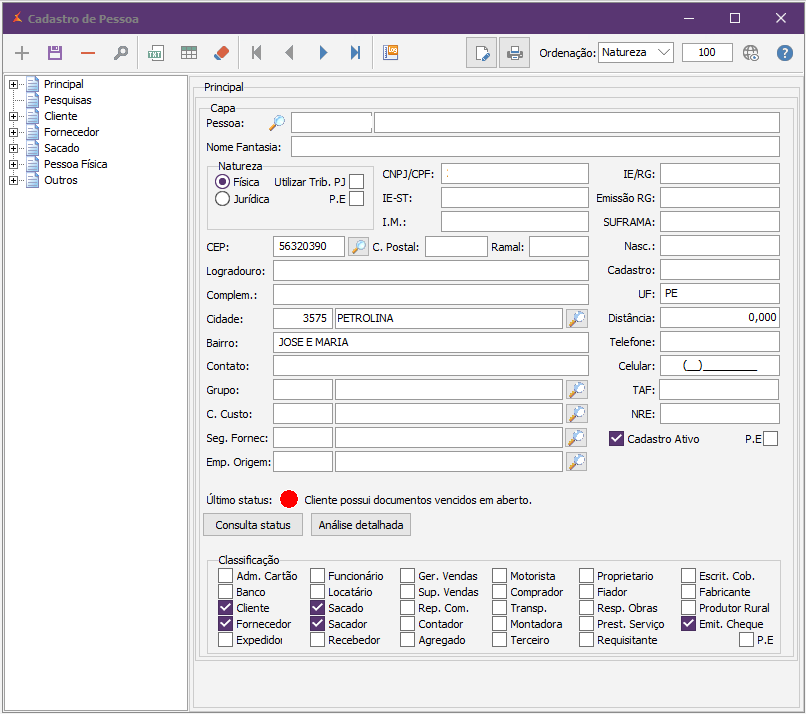Click the Análise detalhada button
The height and width of the screenshot is (714, 806).
coord(360,525)
